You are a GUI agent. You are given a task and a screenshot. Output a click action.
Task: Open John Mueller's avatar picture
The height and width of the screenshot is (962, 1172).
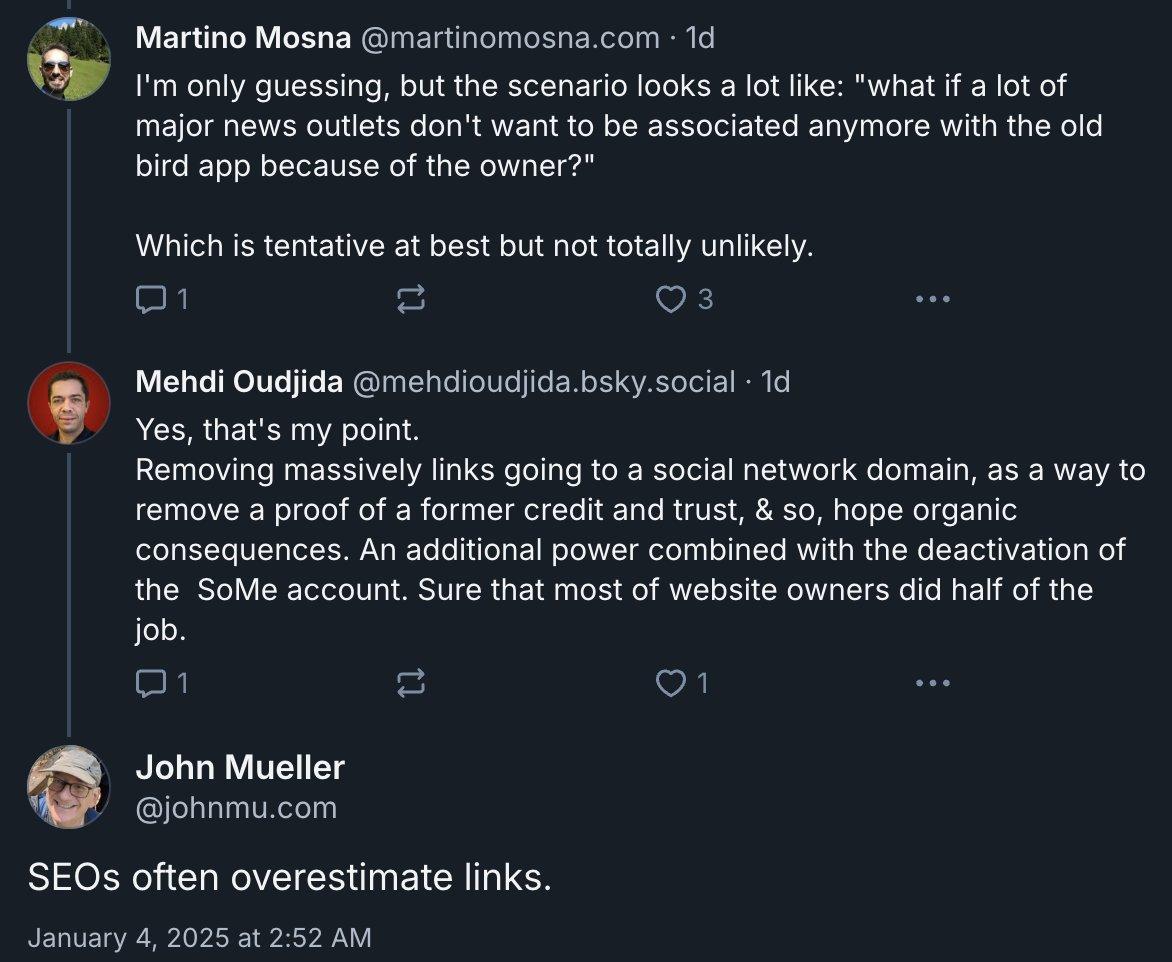click(x=69, y=787)
